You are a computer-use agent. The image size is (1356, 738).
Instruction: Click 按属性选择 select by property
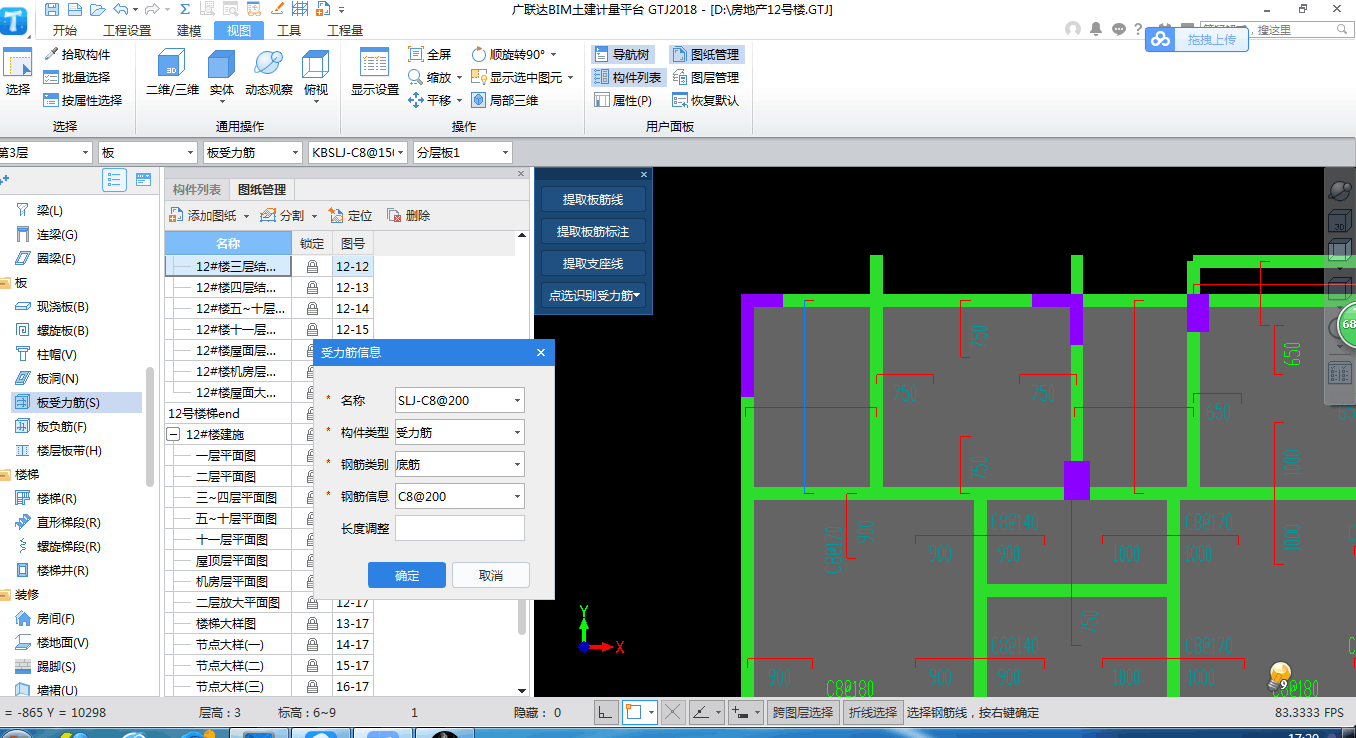tap(82, 100)
